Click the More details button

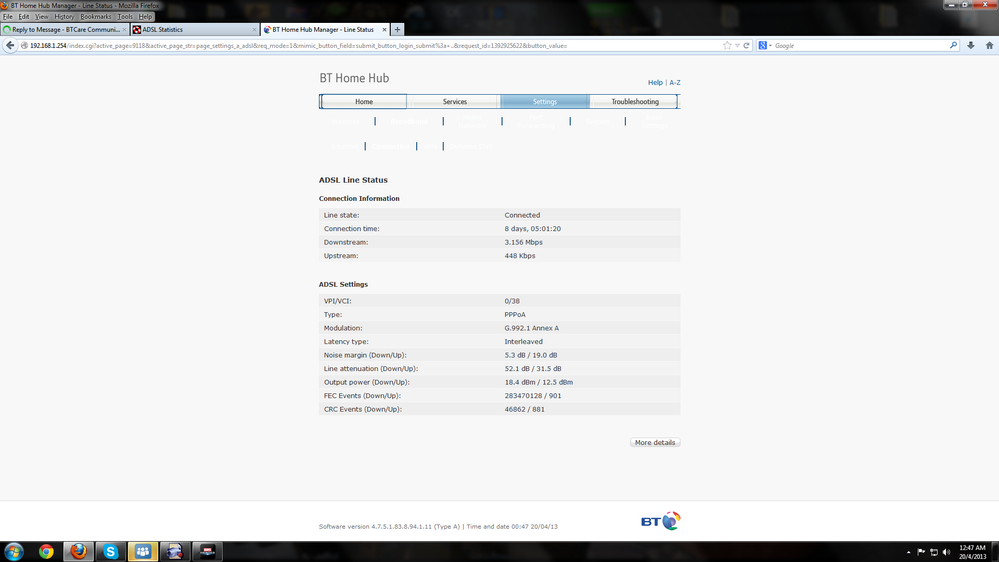(x=655, y=442)
